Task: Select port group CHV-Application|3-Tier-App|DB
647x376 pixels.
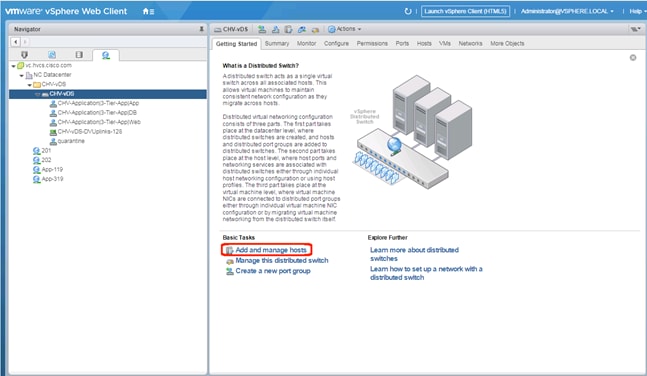Action: click(97, 113)
